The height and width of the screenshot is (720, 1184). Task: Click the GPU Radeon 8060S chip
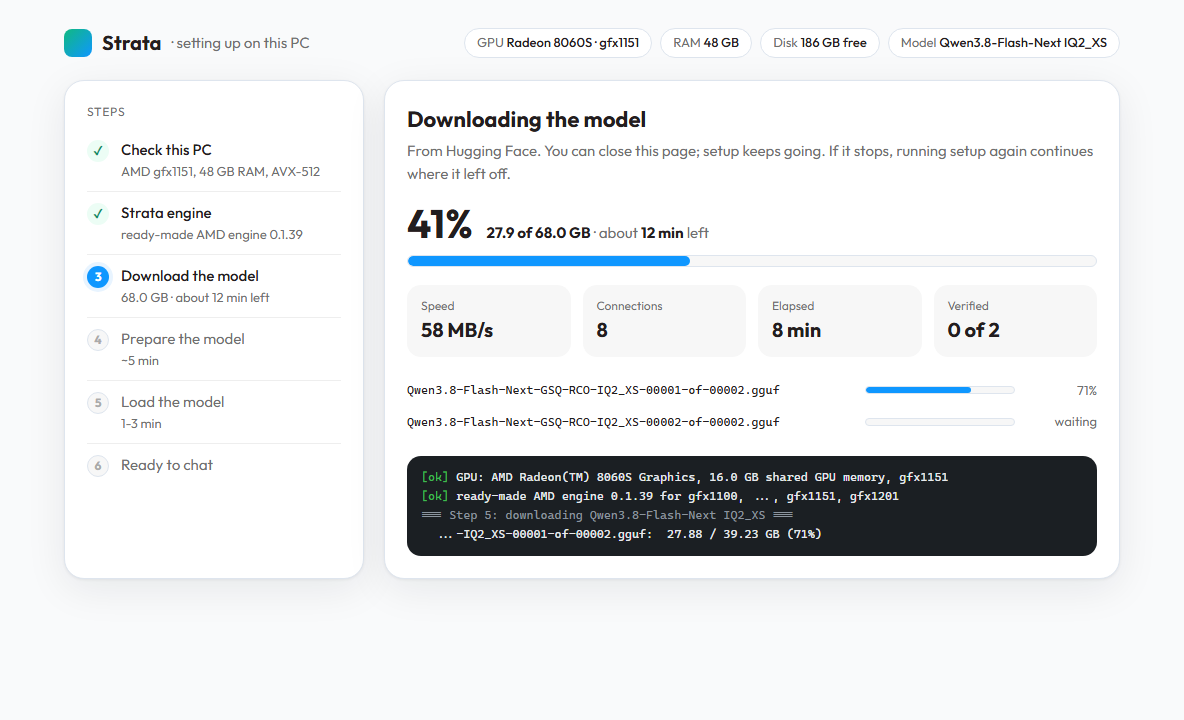(558, 43)
